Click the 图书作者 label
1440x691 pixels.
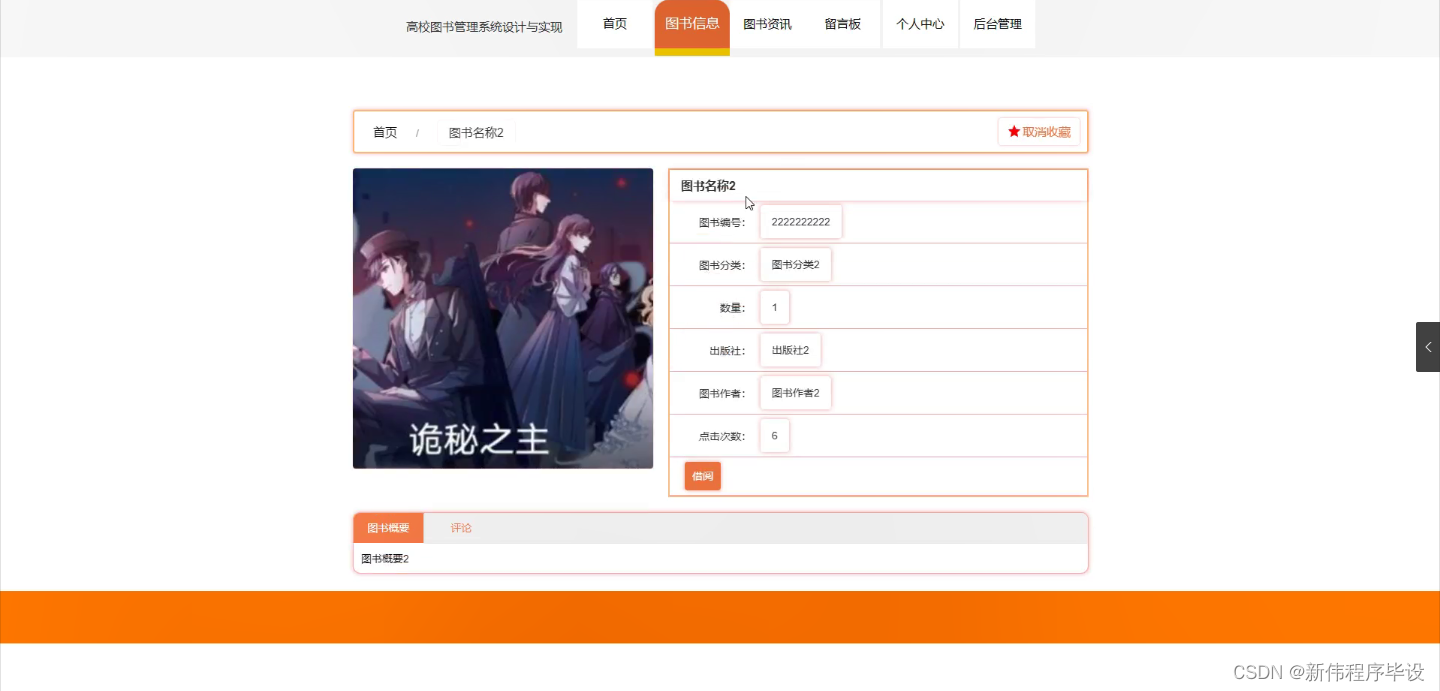tap(722, 394)
